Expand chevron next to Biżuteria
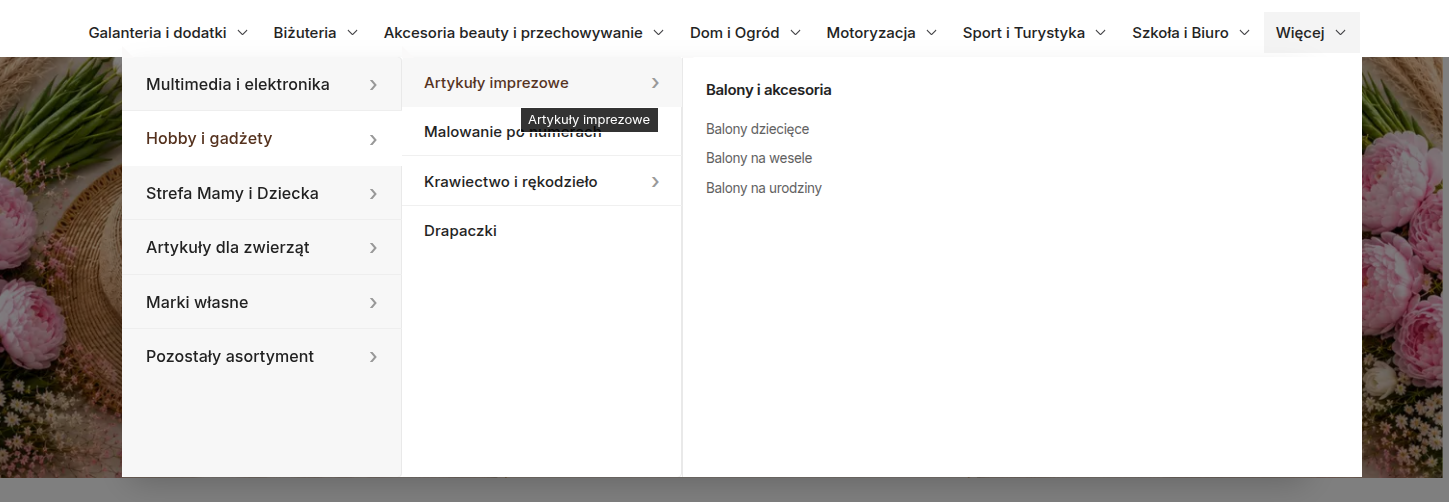This screenshot has height=502, width=1449. [352, 33]
